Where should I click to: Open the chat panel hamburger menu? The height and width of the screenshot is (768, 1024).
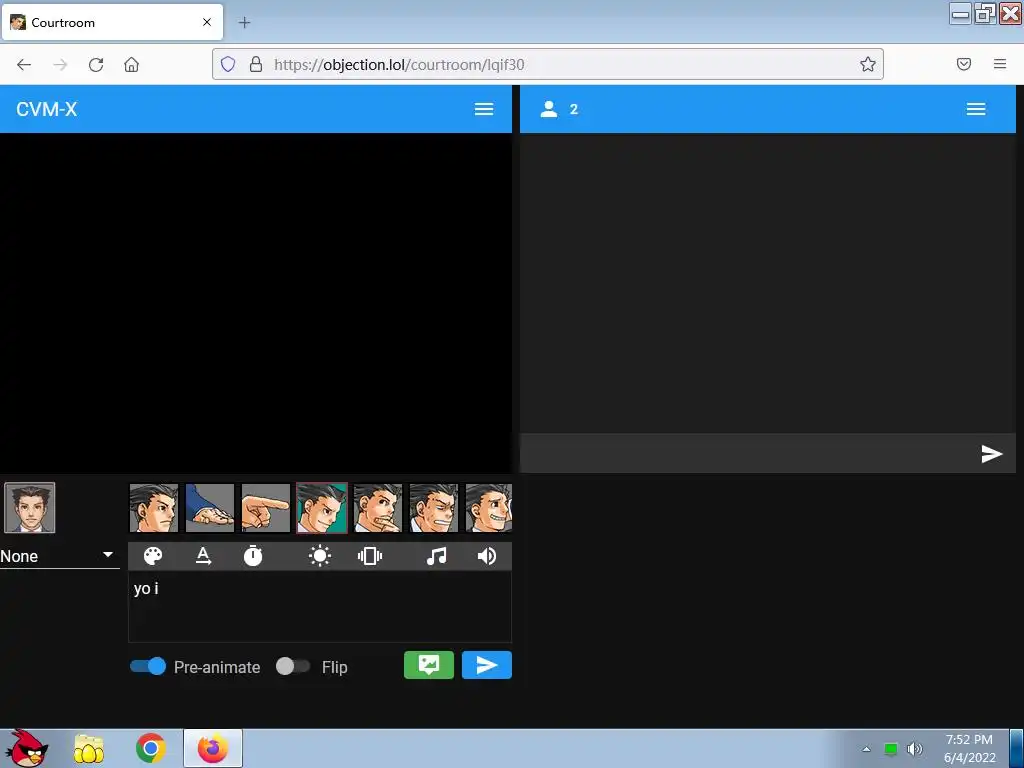976,109
